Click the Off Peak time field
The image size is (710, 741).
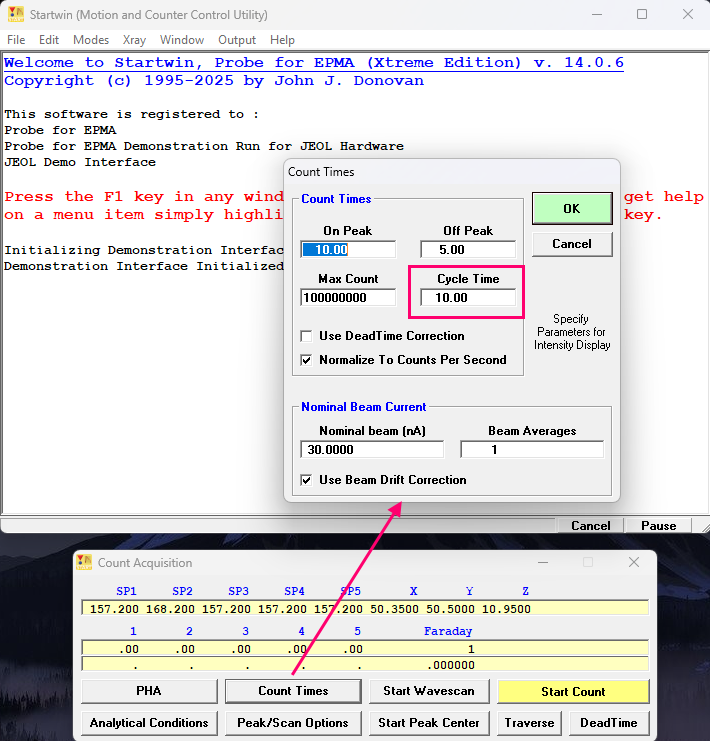click(x=467, y=250)
